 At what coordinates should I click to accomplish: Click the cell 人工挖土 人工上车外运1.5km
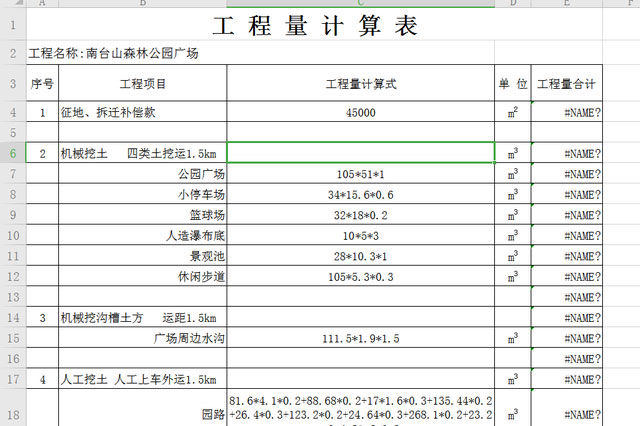coord(142,379)
